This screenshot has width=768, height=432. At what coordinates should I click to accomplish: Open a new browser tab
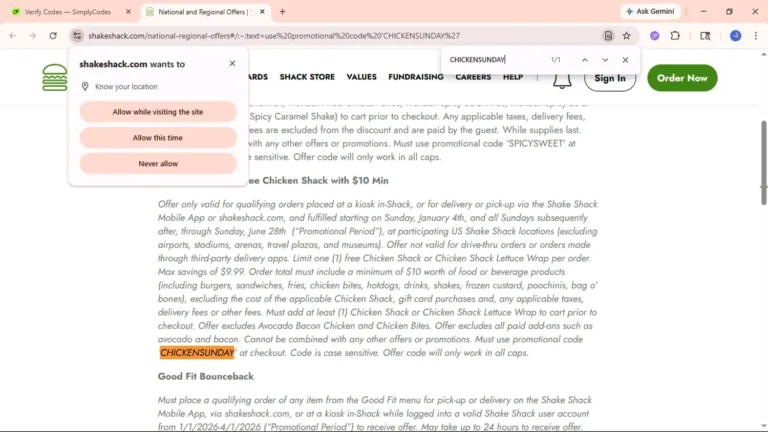coord(282,12)
